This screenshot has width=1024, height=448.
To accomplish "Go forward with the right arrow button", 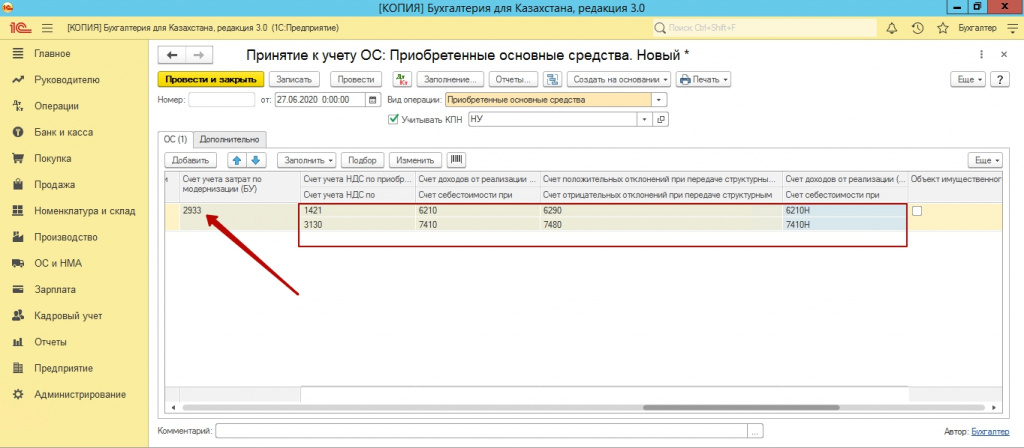I will (199, 56).
